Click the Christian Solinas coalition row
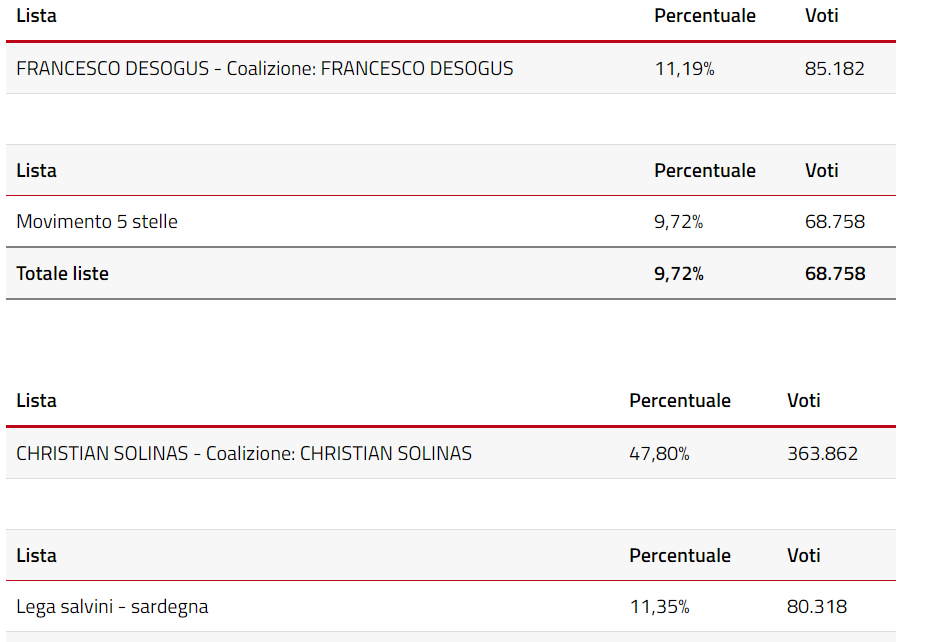Viewport: 926px width, 642px height. point(451,454)
